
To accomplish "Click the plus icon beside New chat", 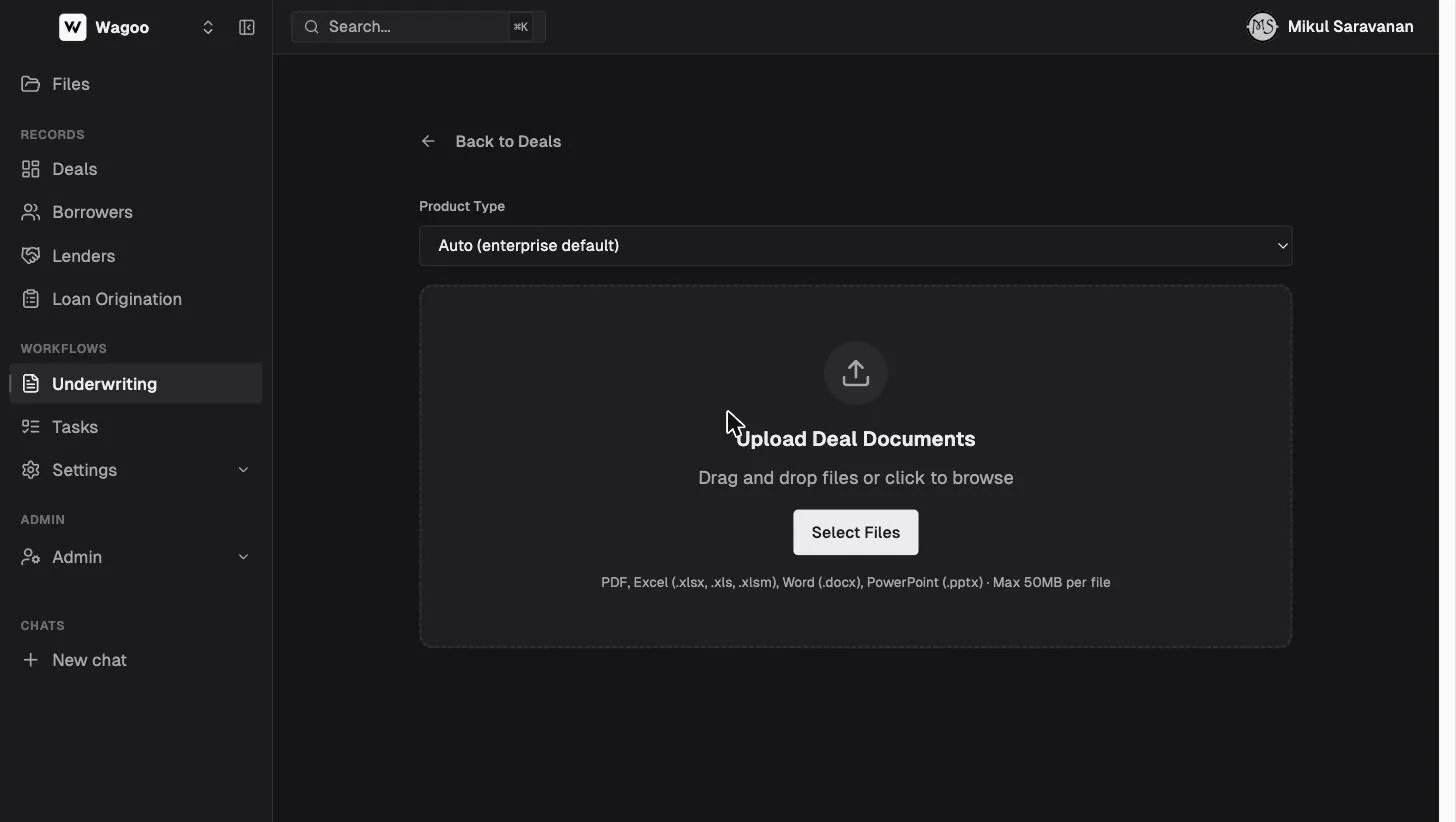I will (x=31, y=660).
